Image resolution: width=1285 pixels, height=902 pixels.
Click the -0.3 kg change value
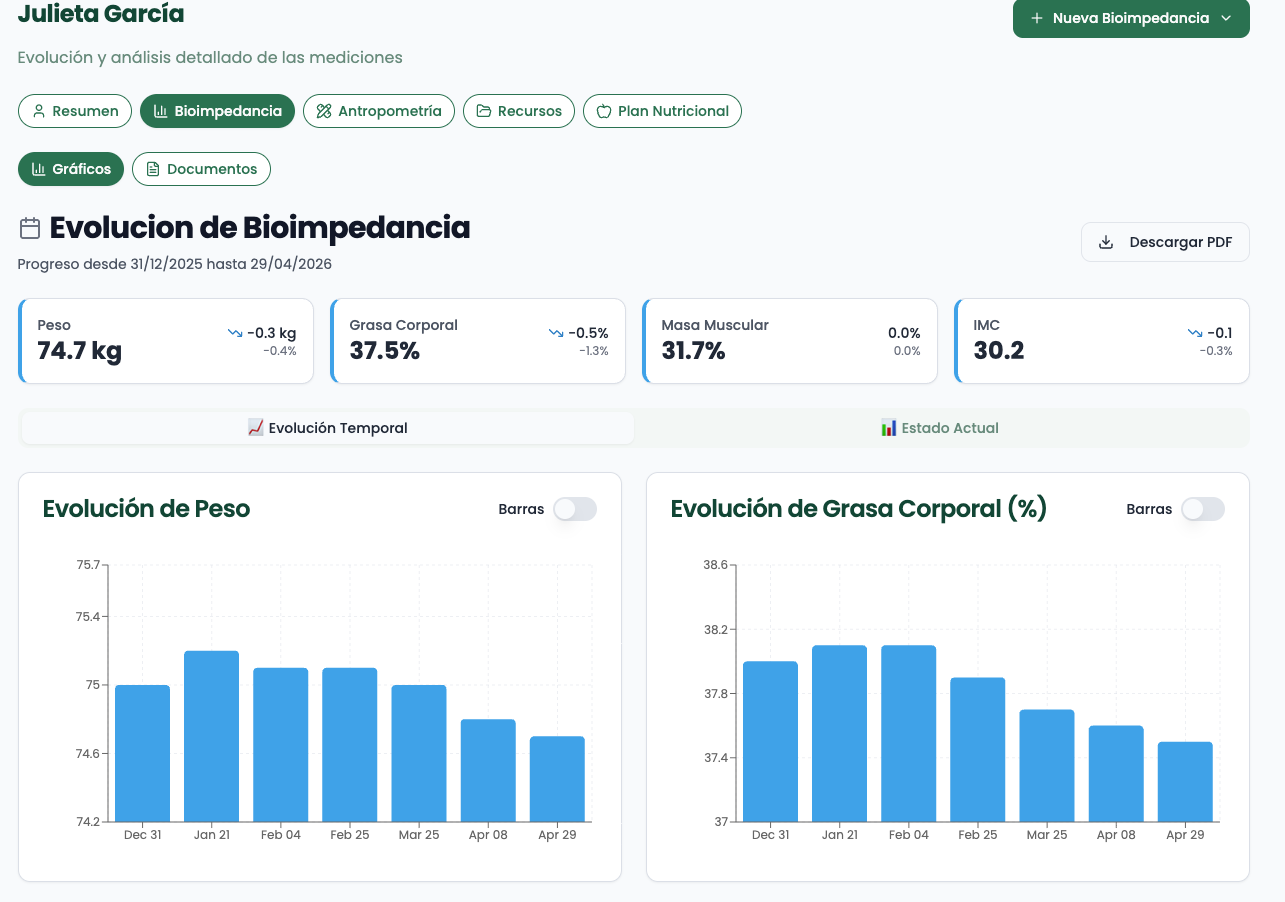click(272, 333)
